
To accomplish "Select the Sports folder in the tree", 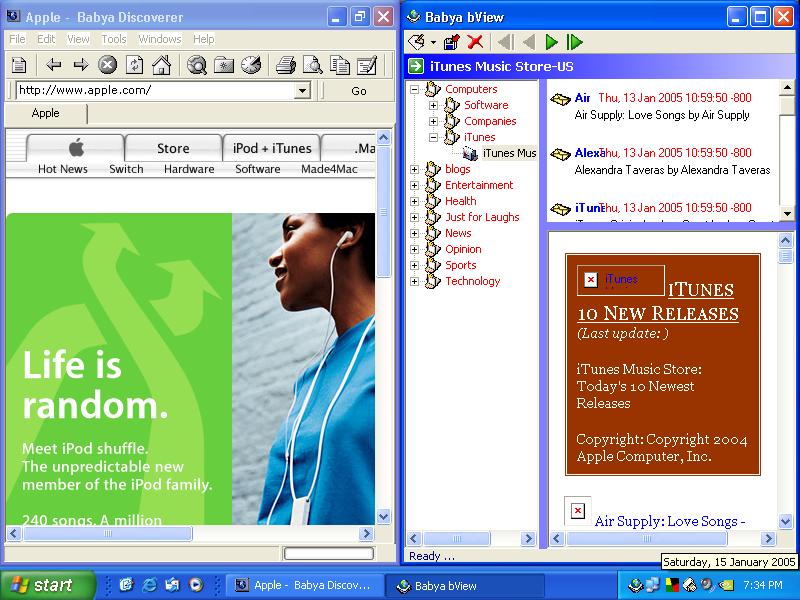I will click(460, 265).
